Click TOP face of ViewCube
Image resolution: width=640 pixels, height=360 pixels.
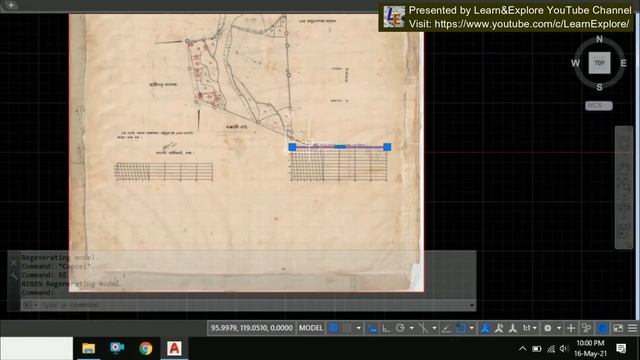[x=599, y=63]
